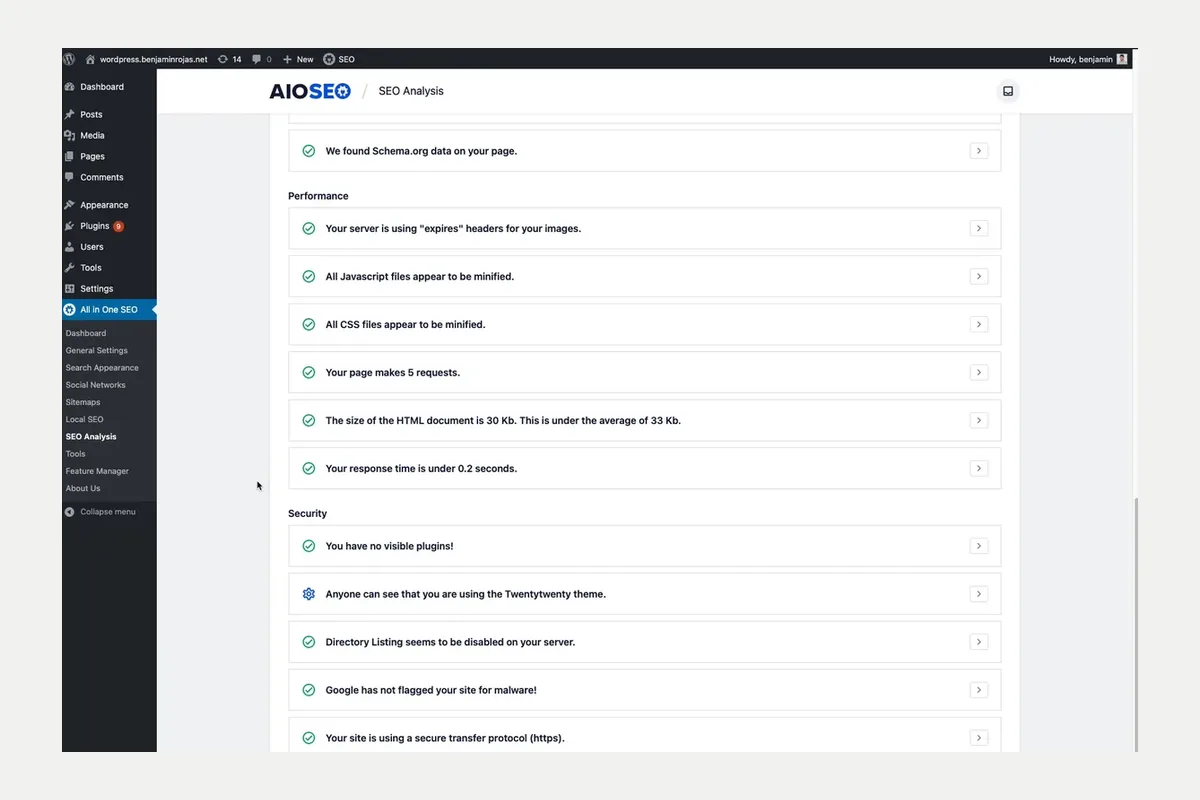Screen dimensions: 1200x800
Task: Expand the "expires" headers result
Action: point(979,228)
